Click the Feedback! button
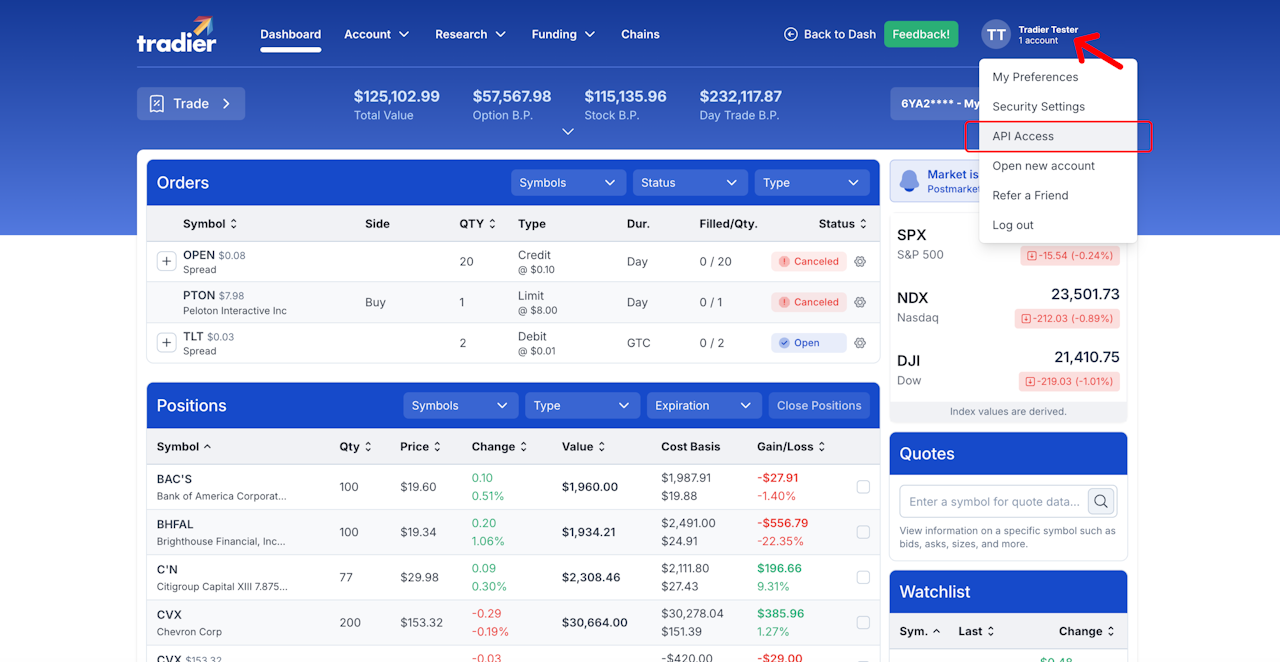 click(x=921, y=34)
